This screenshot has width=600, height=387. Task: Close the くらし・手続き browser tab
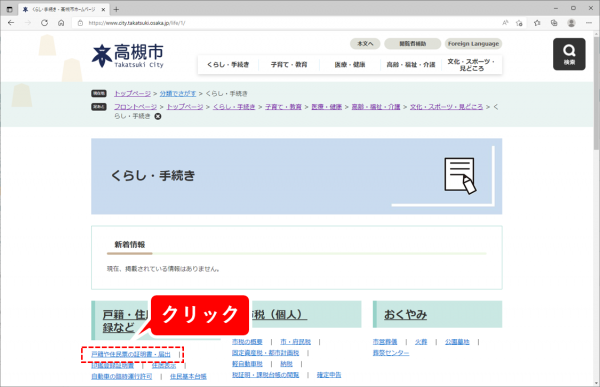pyautogui.click(x=103, y=10)
